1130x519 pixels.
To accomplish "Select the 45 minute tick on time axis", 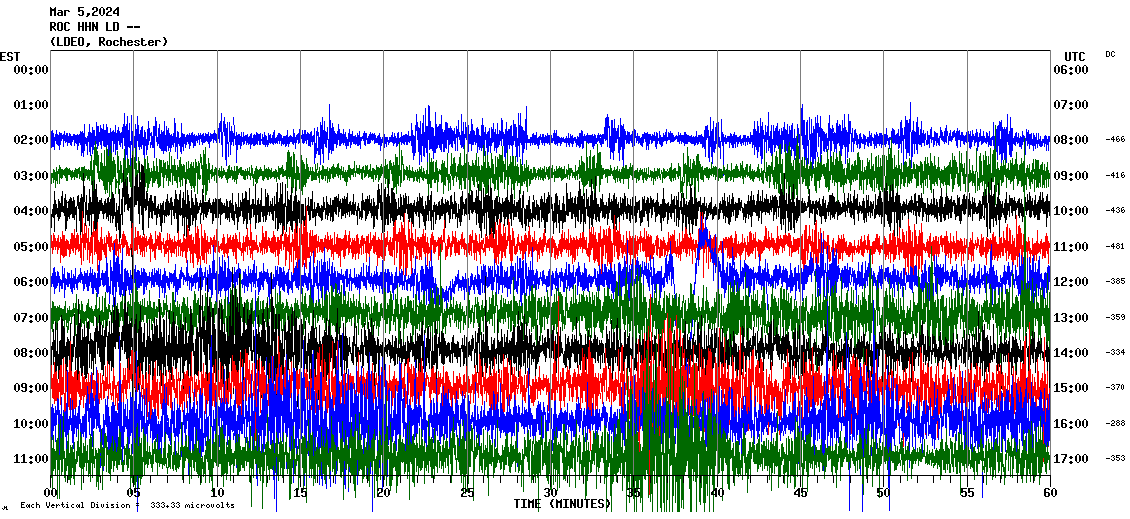I will tap(800, 494).
